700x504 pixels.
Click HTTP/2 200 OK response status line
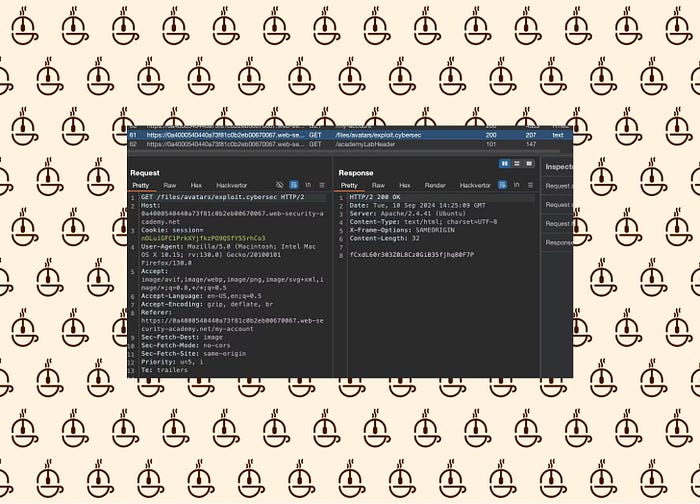(375, 197)
